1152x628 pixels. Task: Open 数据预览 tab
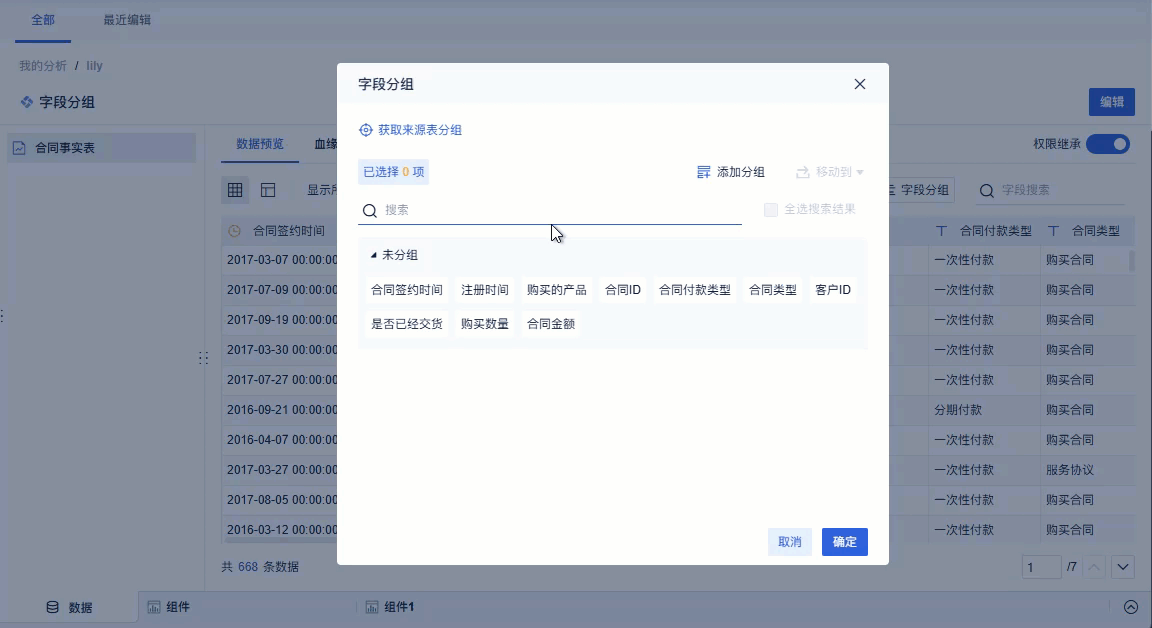click(259, 144)
